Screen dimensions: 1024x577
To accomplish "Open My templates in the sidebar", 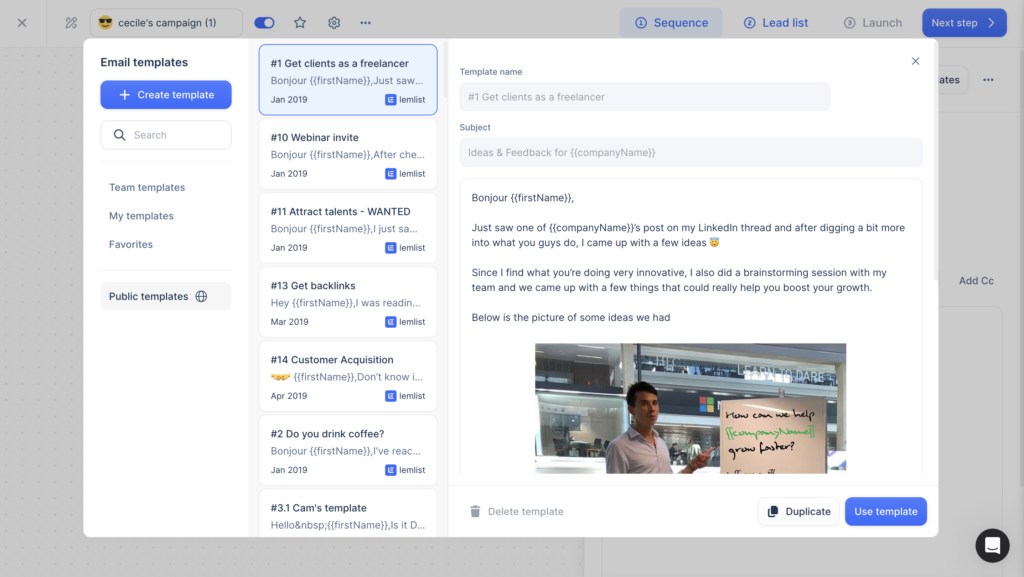I will click(141, 215).
